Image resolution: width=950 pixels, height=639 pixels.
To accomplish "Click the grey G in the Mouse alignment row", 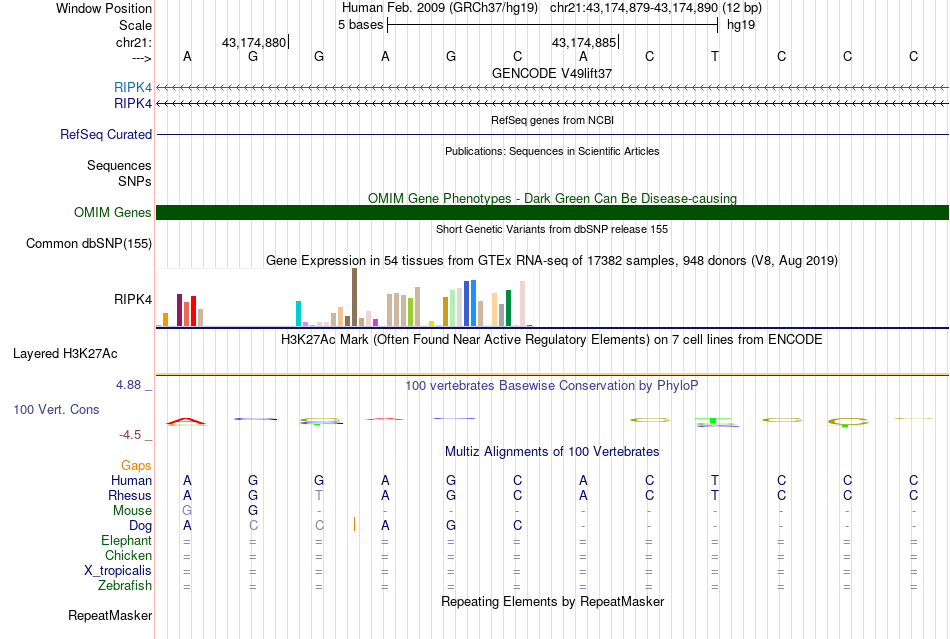I will (187, 511).
